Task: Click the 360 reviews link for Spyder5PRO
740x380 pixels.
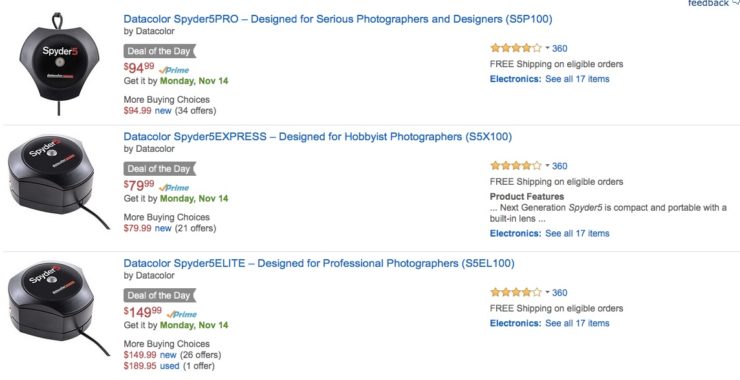Action: pyautogui.click(x=560, y=48)
